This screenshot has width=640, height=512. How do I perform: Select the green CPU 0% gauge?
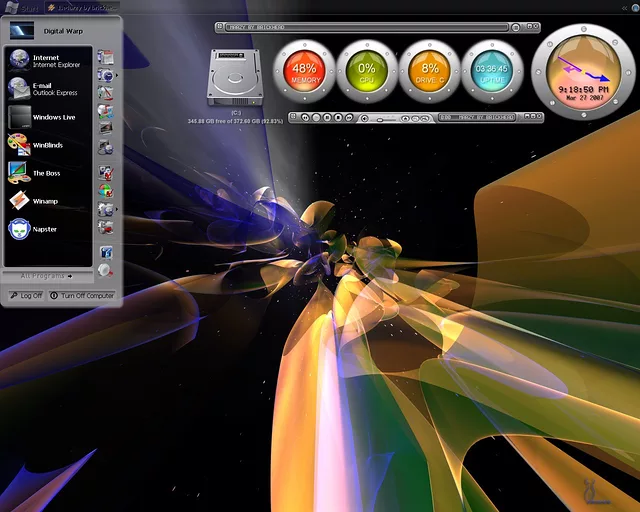[367, 72]
